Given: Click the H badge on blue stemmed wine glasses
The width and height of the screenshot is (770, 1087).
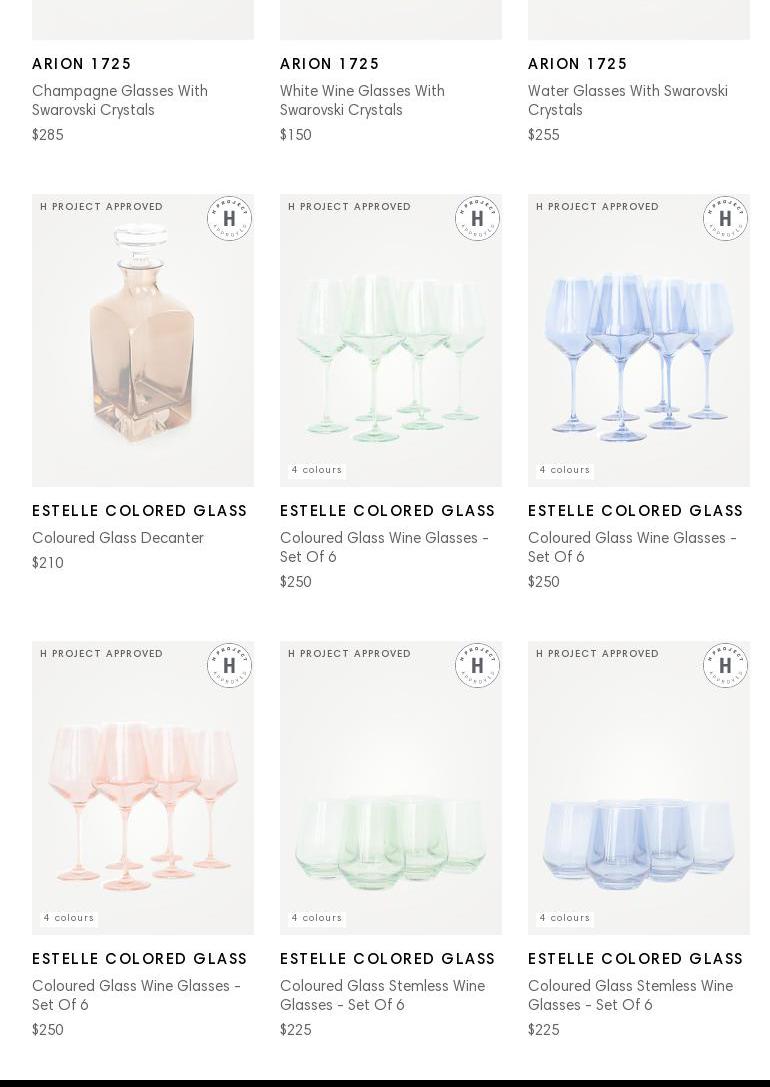Looking at the screenshot, I should coord(725,219).
